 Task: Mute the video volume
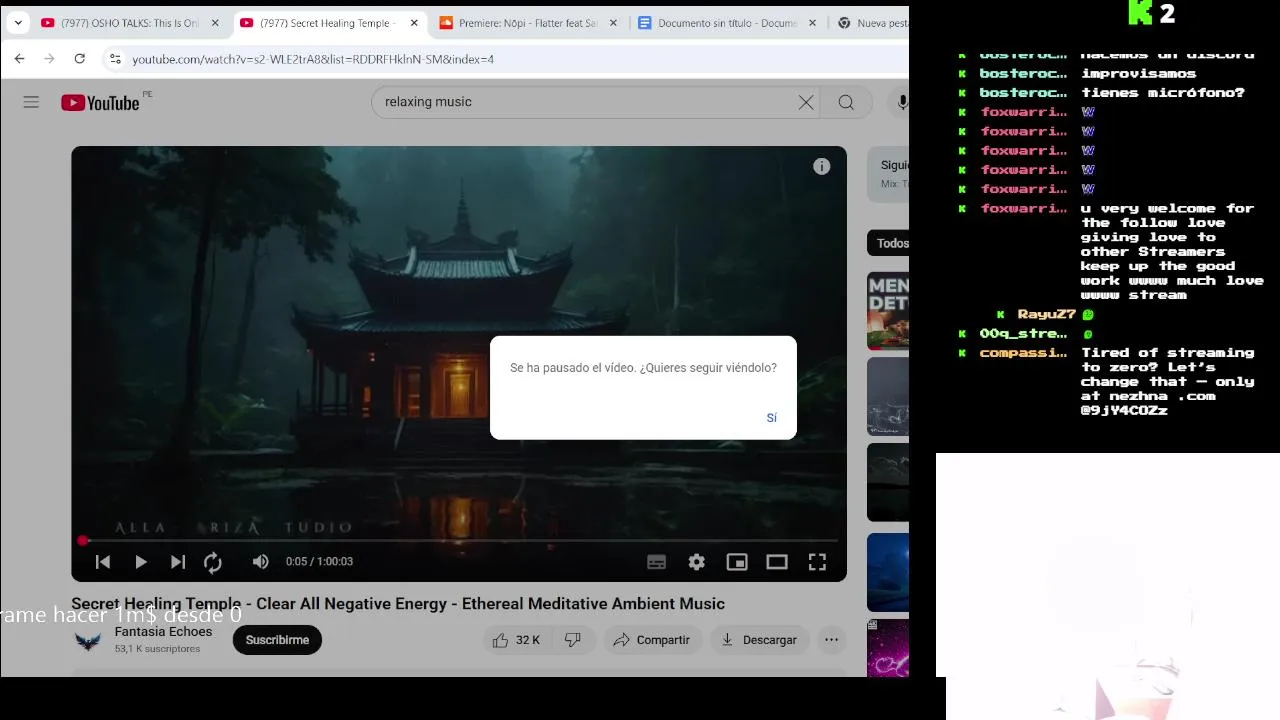tap(260, 562)
